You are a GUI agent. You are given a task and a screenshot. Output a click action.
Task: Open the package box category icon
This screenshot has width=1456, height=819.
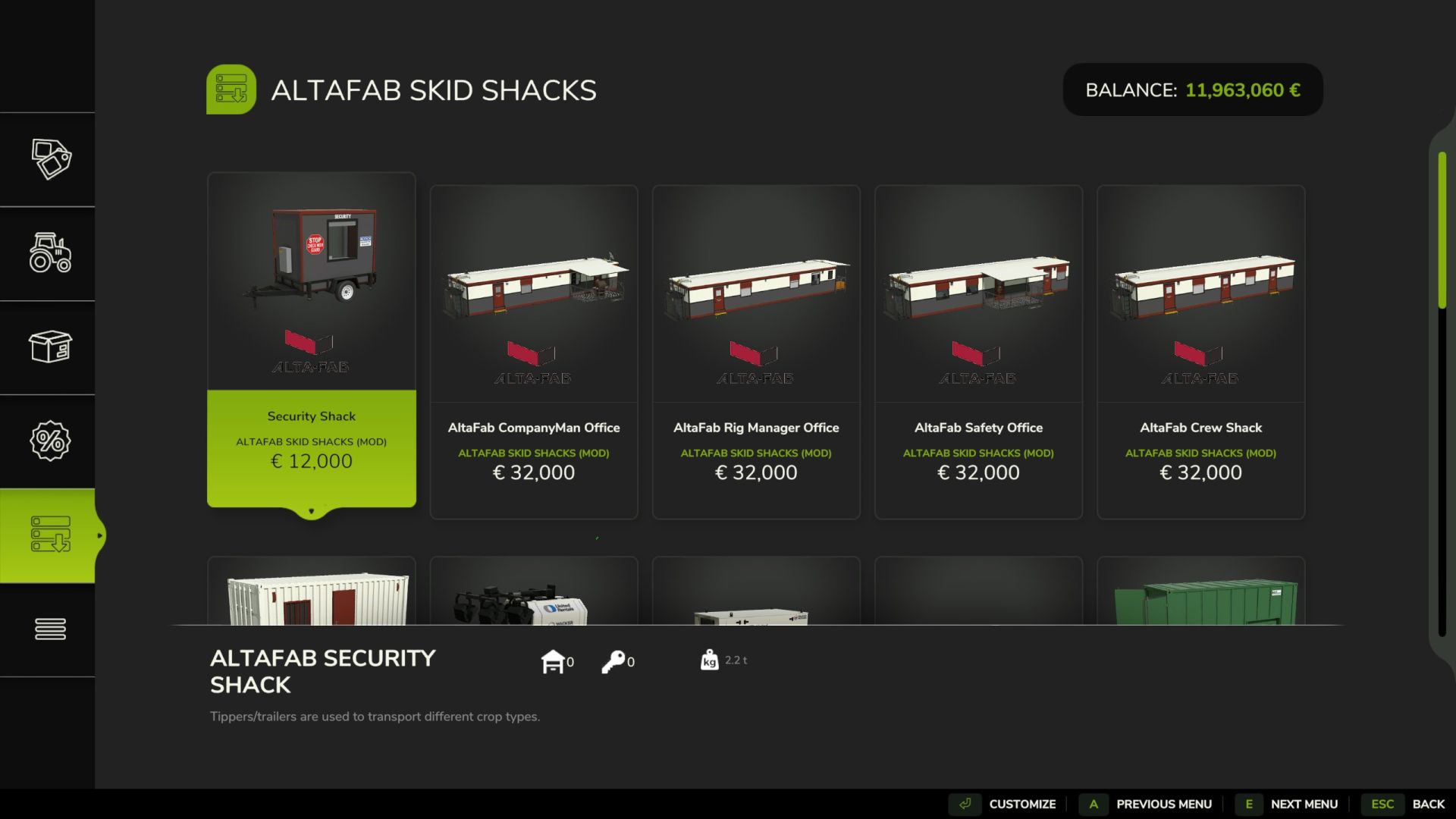click(x=51, y=347)
